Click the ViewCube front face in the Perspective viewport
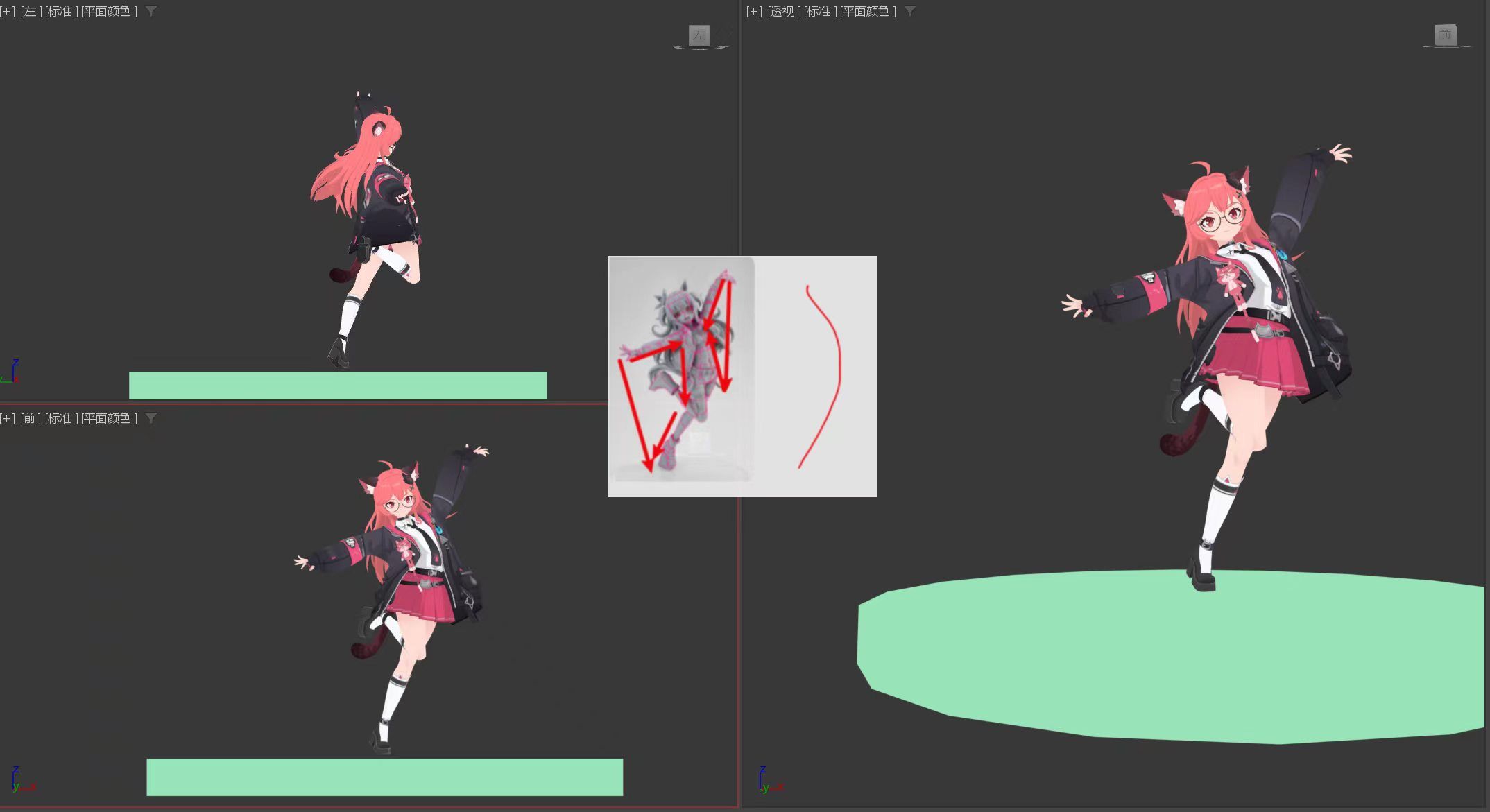Viewport: 1490px width, 812px height. [x=1446, y=35]
